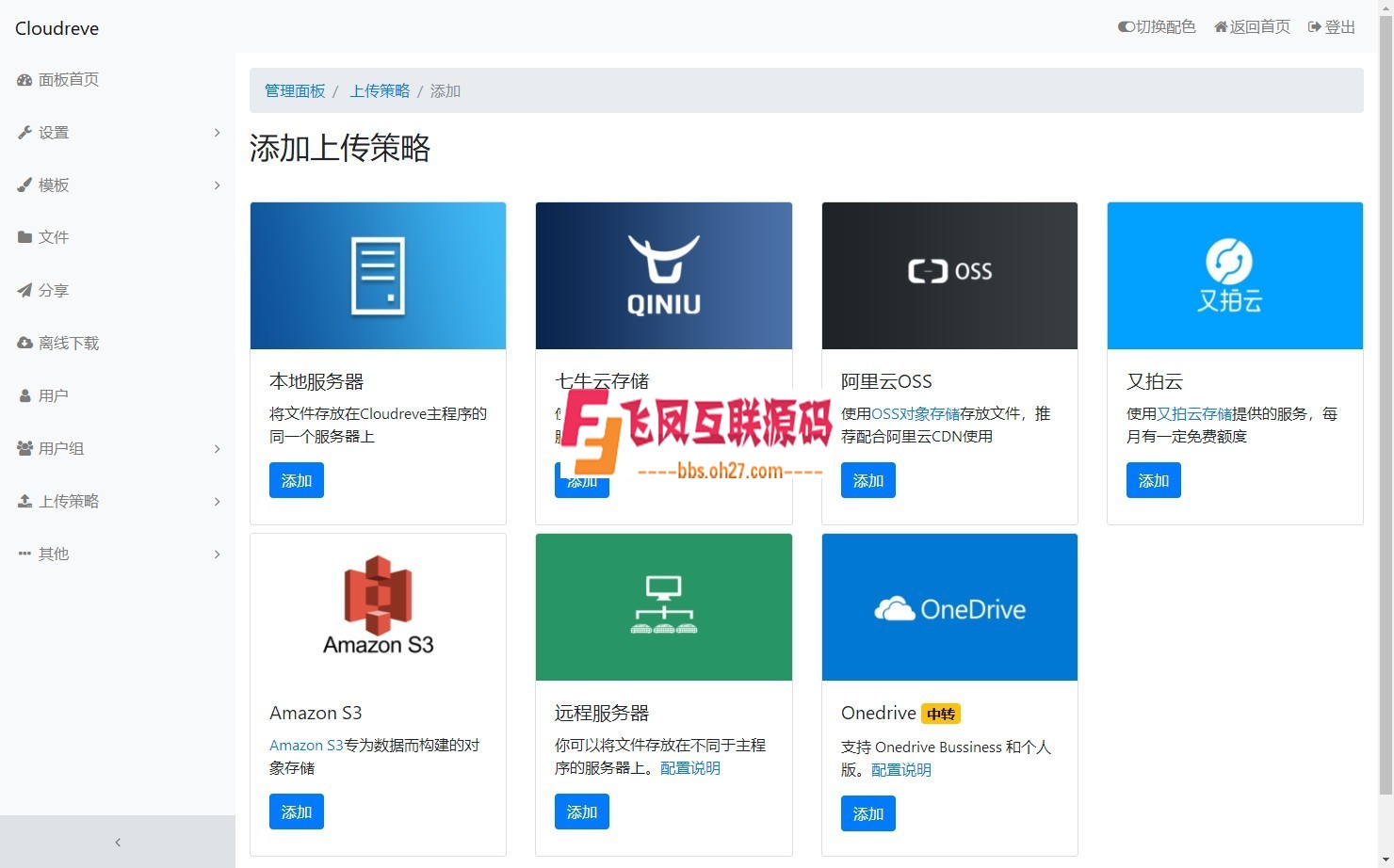The height and width of the screenshot is (868, 1394).
Task: Click the sign-out icon next to 登出
Action: point(1315,27)
